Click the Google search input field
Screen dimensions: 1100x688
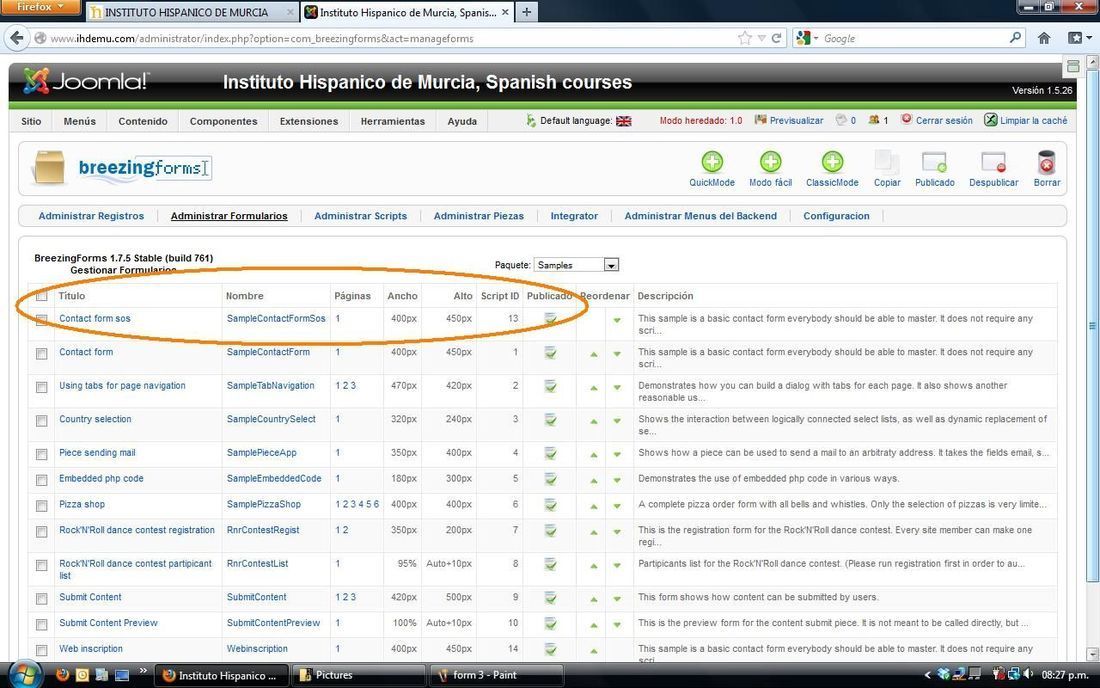[912, 39]
